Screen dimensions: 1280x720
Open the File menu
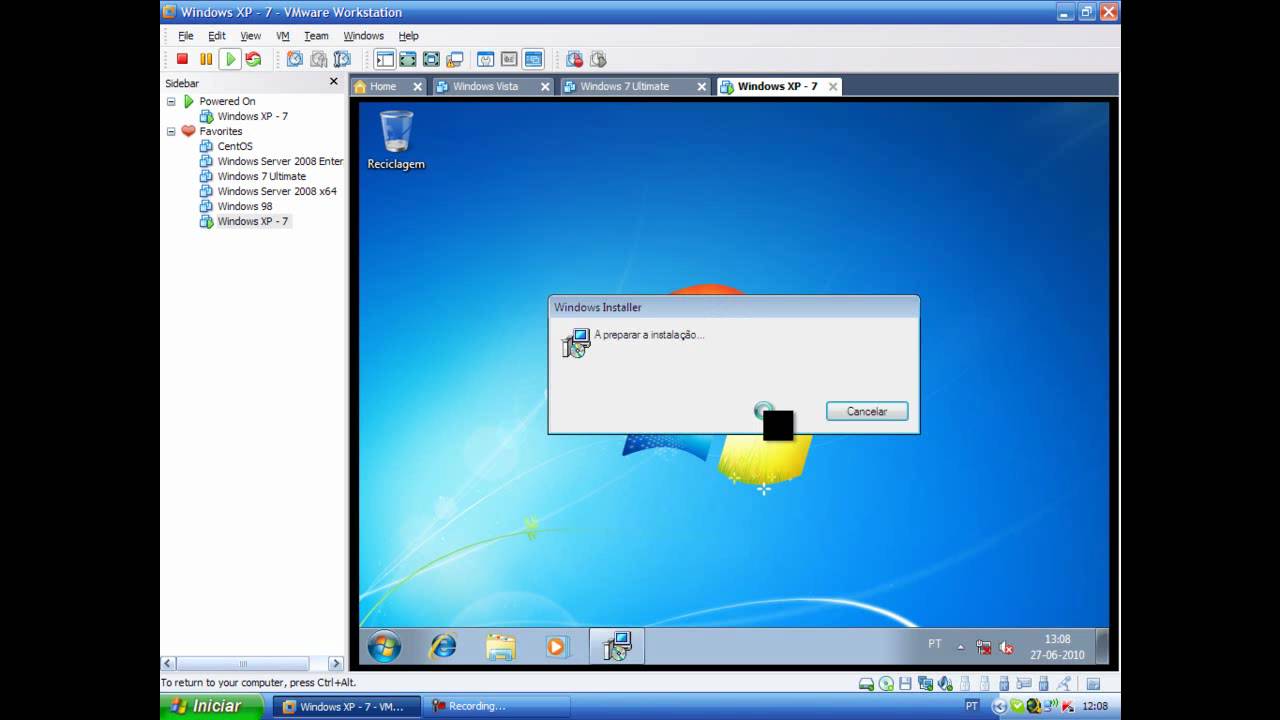186,36
